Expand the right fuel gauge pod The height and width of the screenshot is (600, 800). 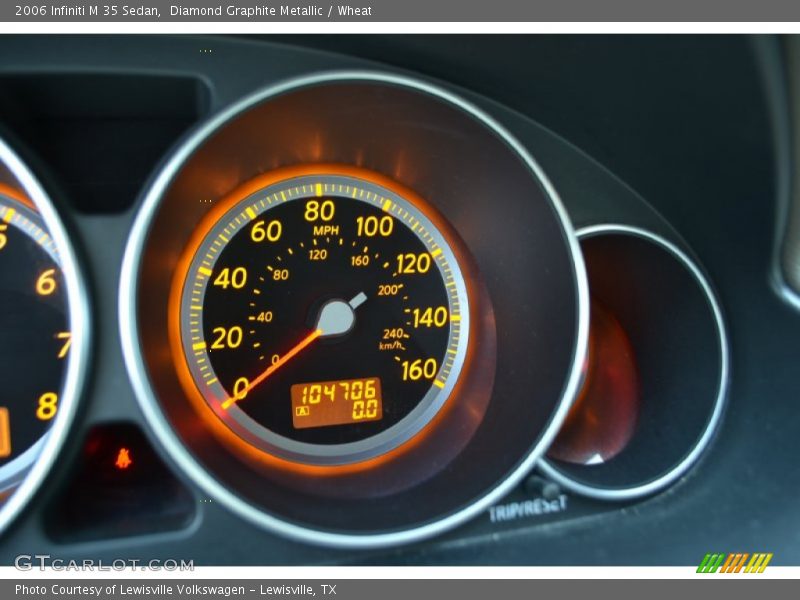(640, 360)
